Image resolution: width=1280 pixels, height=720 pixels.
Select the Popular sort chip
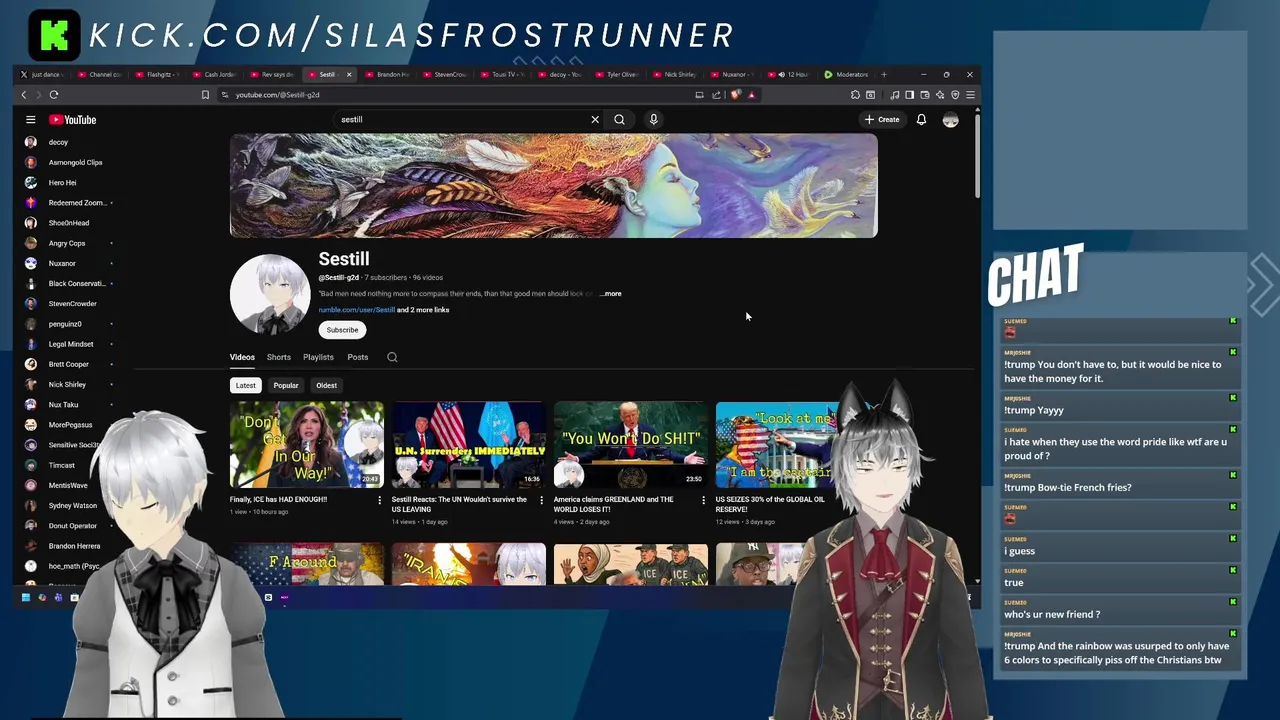coord(286,385)
